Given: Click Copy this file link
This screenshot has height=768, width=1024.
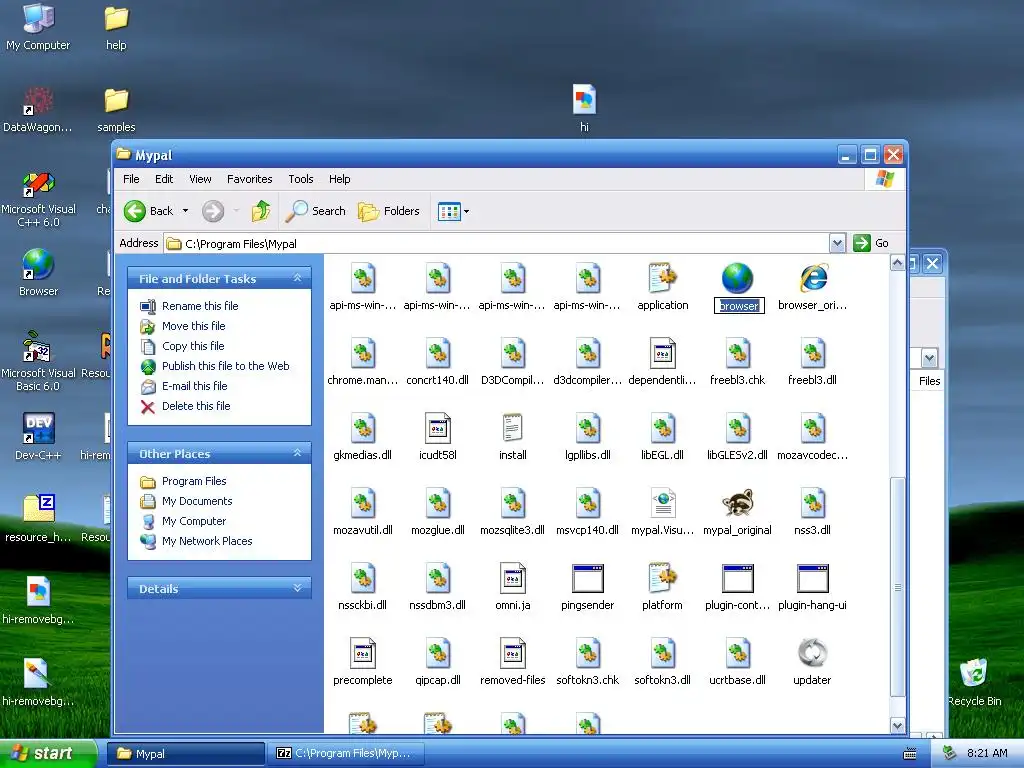Looking at the screenshot, I should (x=193, y=346).
